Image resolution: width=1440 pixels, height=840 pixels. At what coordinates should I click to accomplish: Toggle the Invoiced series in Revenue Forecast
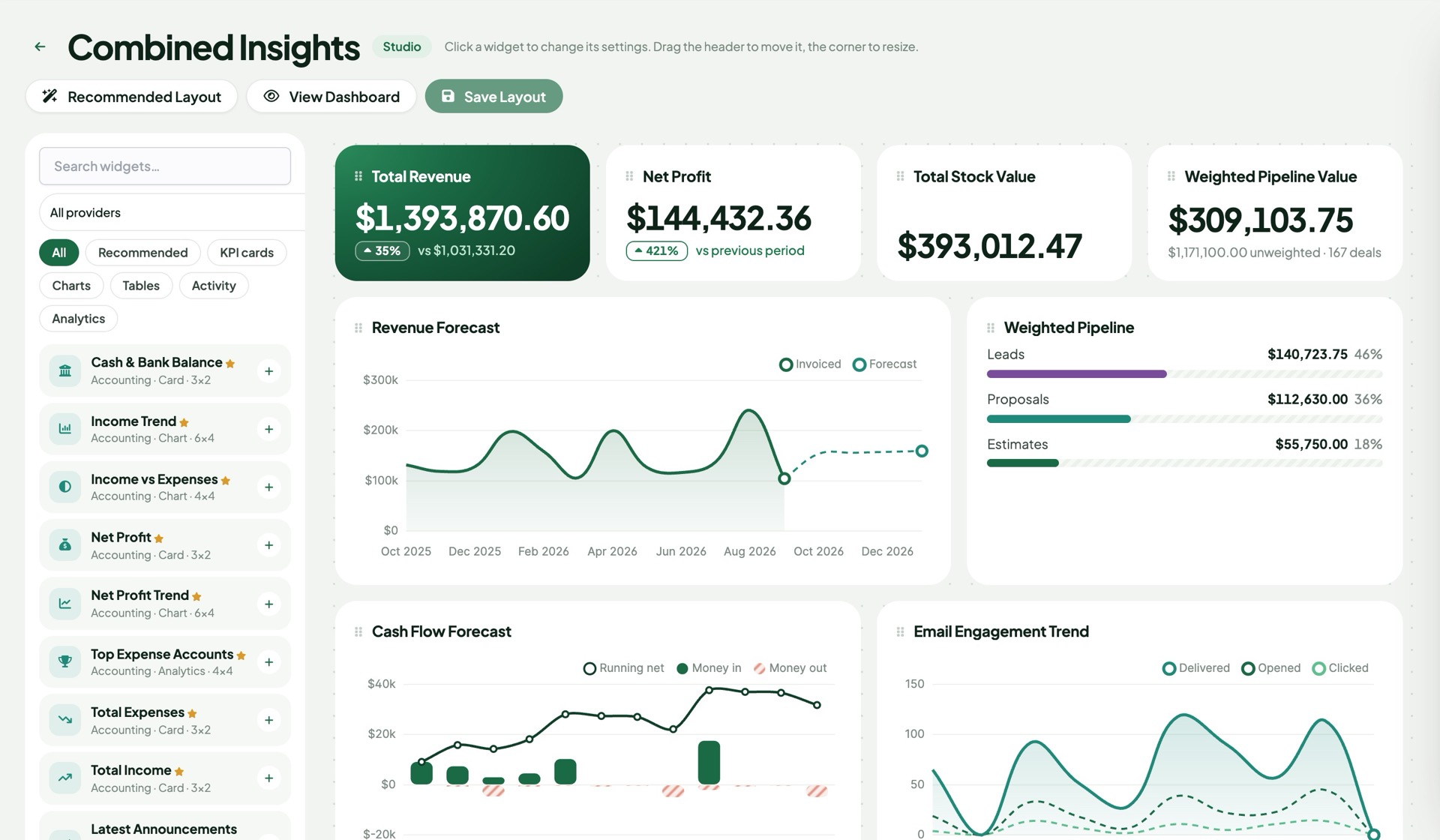(810, 364)
